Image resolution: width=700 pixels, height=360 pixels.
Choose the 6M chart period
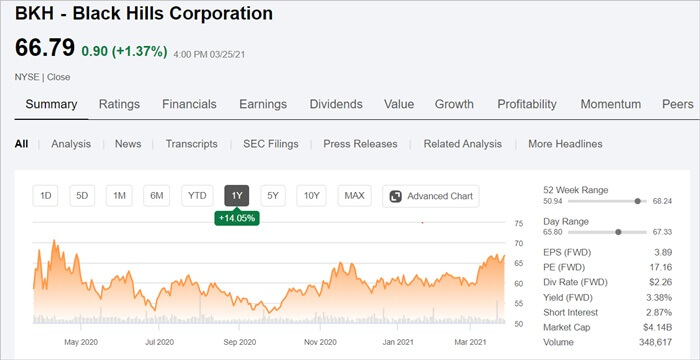pos(157,196)
